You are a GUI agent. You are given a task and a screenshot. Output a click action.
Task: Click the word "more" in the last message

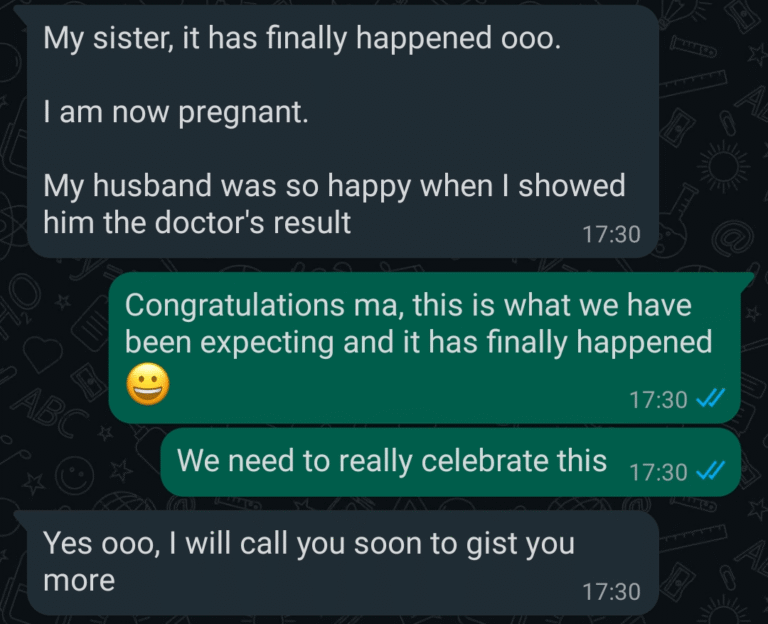tap(78, 580)
